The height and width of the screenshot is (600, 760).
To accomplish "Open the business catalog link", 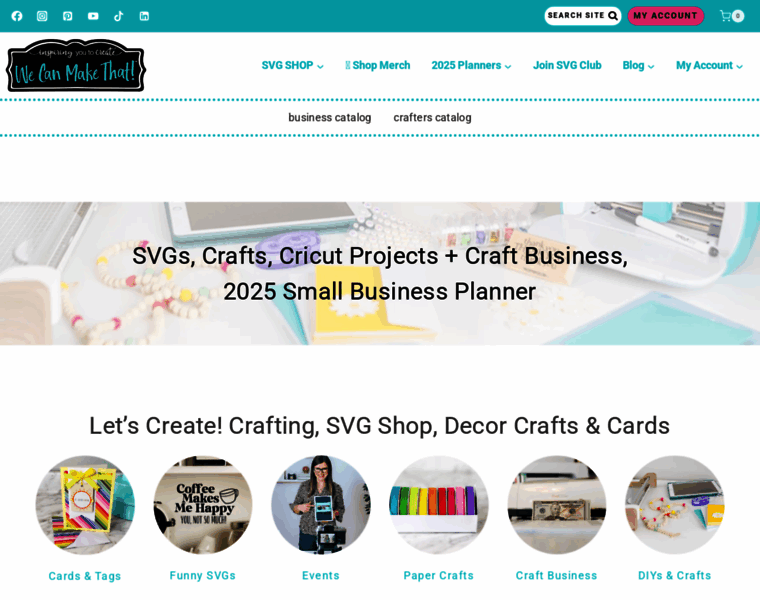I will pyautogui.click(x=330, y=118).
